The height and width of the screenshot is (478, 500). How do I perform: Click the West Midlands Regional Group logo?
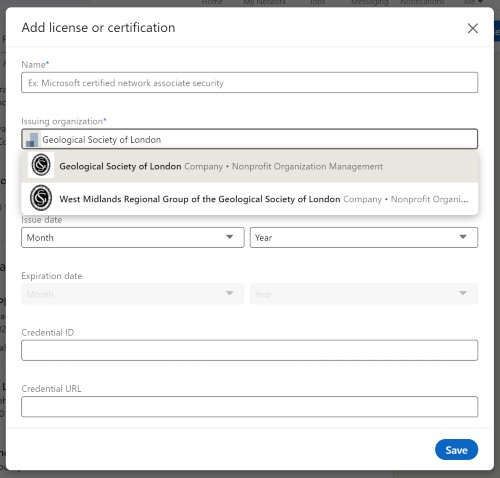41,198
